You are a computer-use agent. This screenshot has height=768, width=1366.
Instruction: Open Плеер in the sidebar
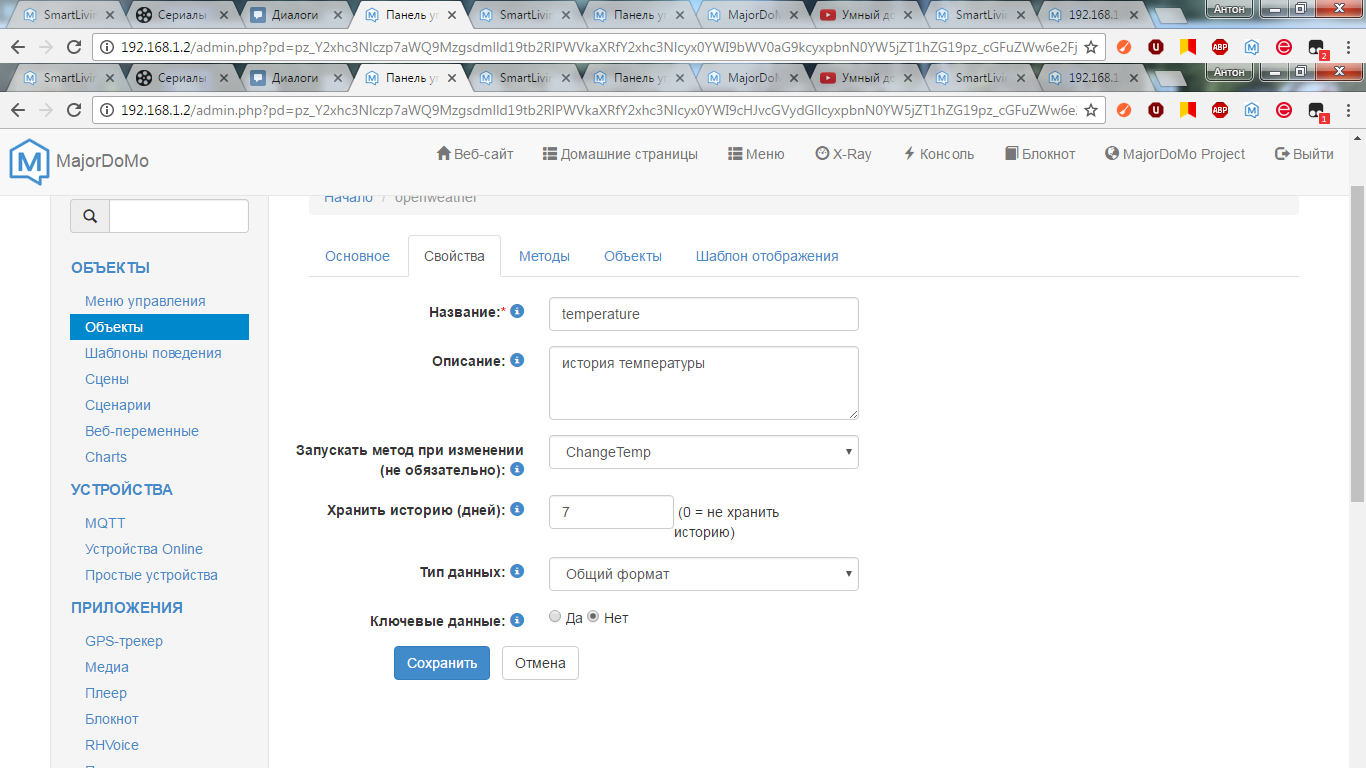pos(106,693)
